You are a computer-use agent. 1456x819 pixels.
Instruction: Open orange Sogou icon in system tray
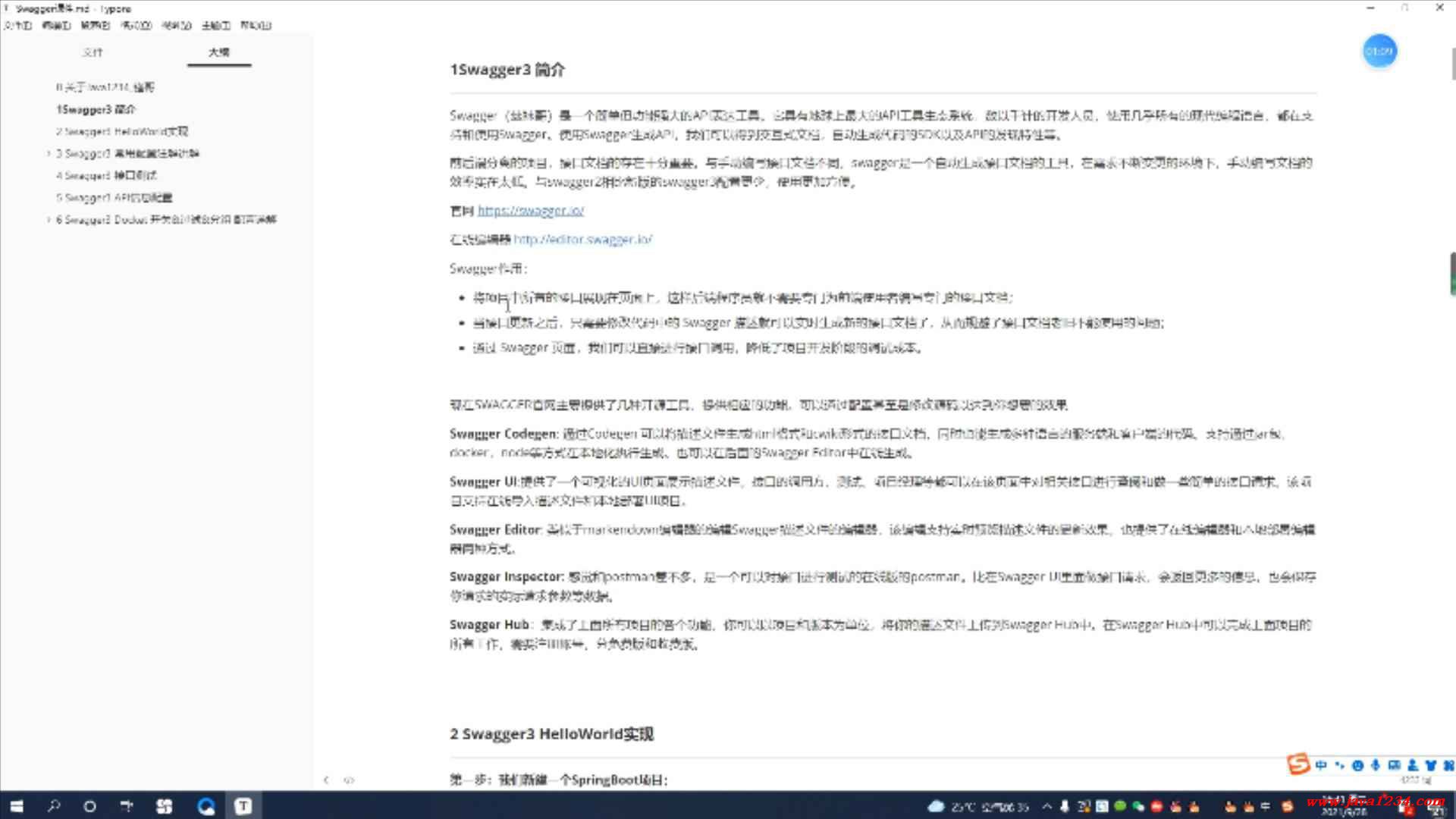(x=1287, y=806)
